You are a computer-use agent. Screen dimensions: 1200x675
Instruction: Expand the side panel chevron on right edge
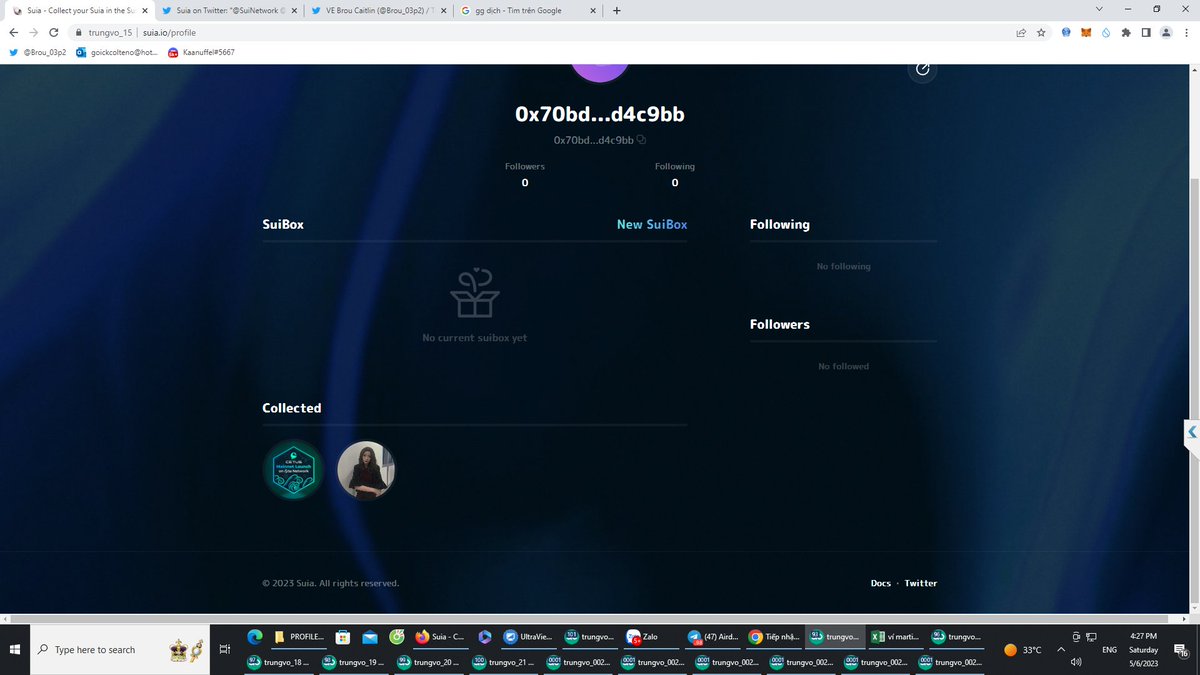click(x=1191, y=433)
